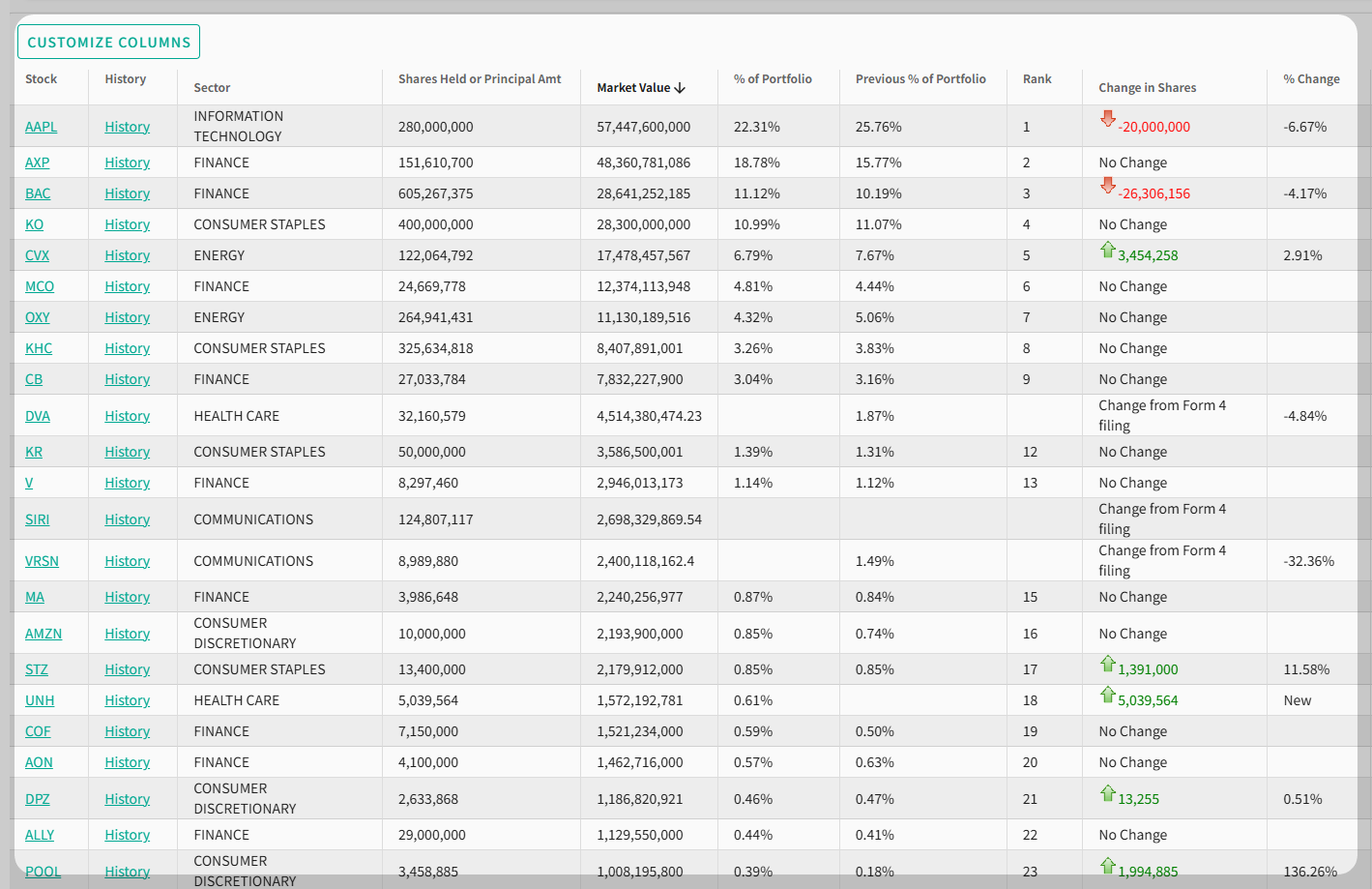Click market value 48,360,781,086
Image resolution: width=1372 pixels, height=889 pixels.
coord(644,163)
